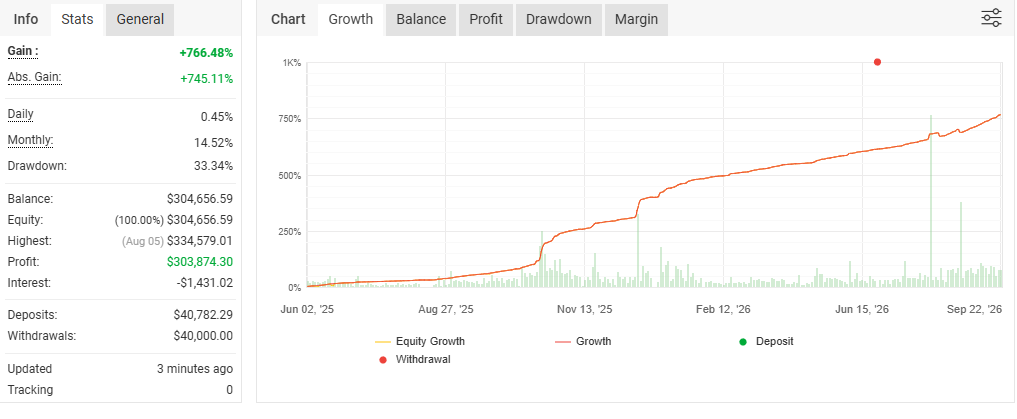Screen dimensions: 1017x419
Task: Click the Sep 22, '26 axis date
Action: (x=974, y=309)
